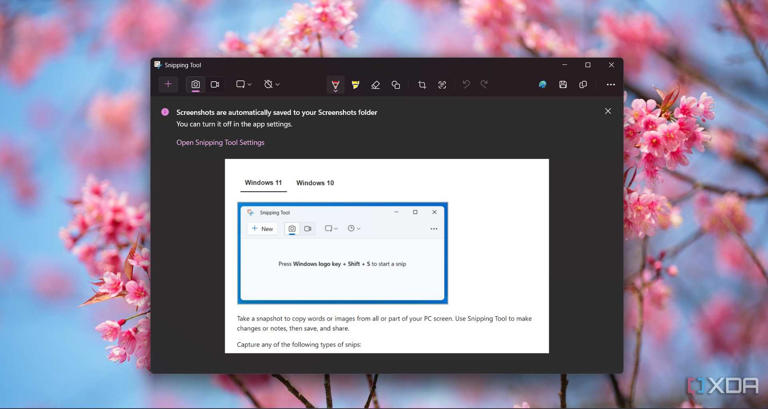The image size is (768, 409).
Task: Switch to screenshot Snip mode camera icon
Action: coord(195,84)
